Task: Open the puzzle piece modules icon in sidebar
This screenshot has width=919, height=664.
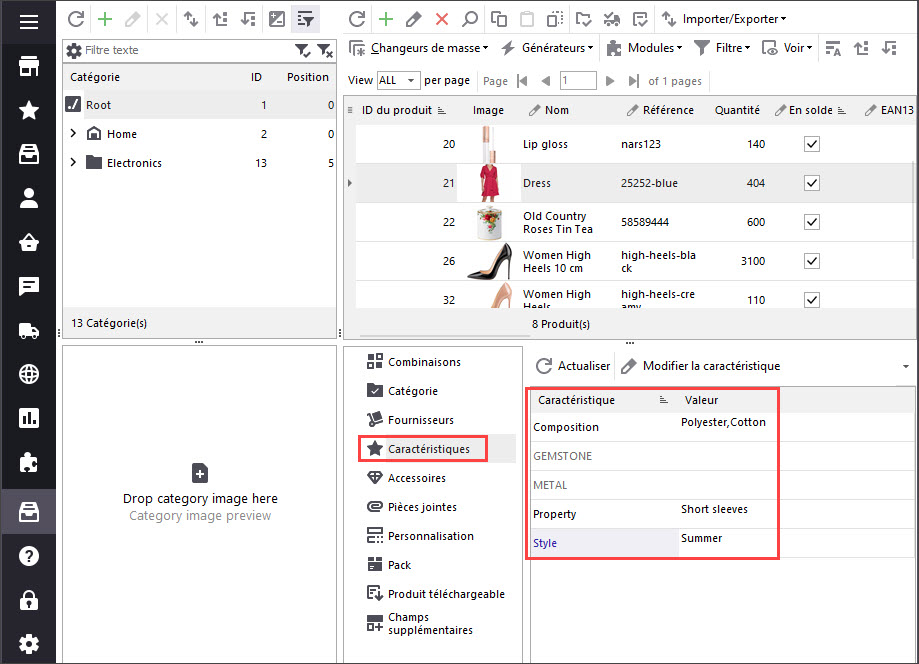Action: pyautogui.click(x=29, y=462)
